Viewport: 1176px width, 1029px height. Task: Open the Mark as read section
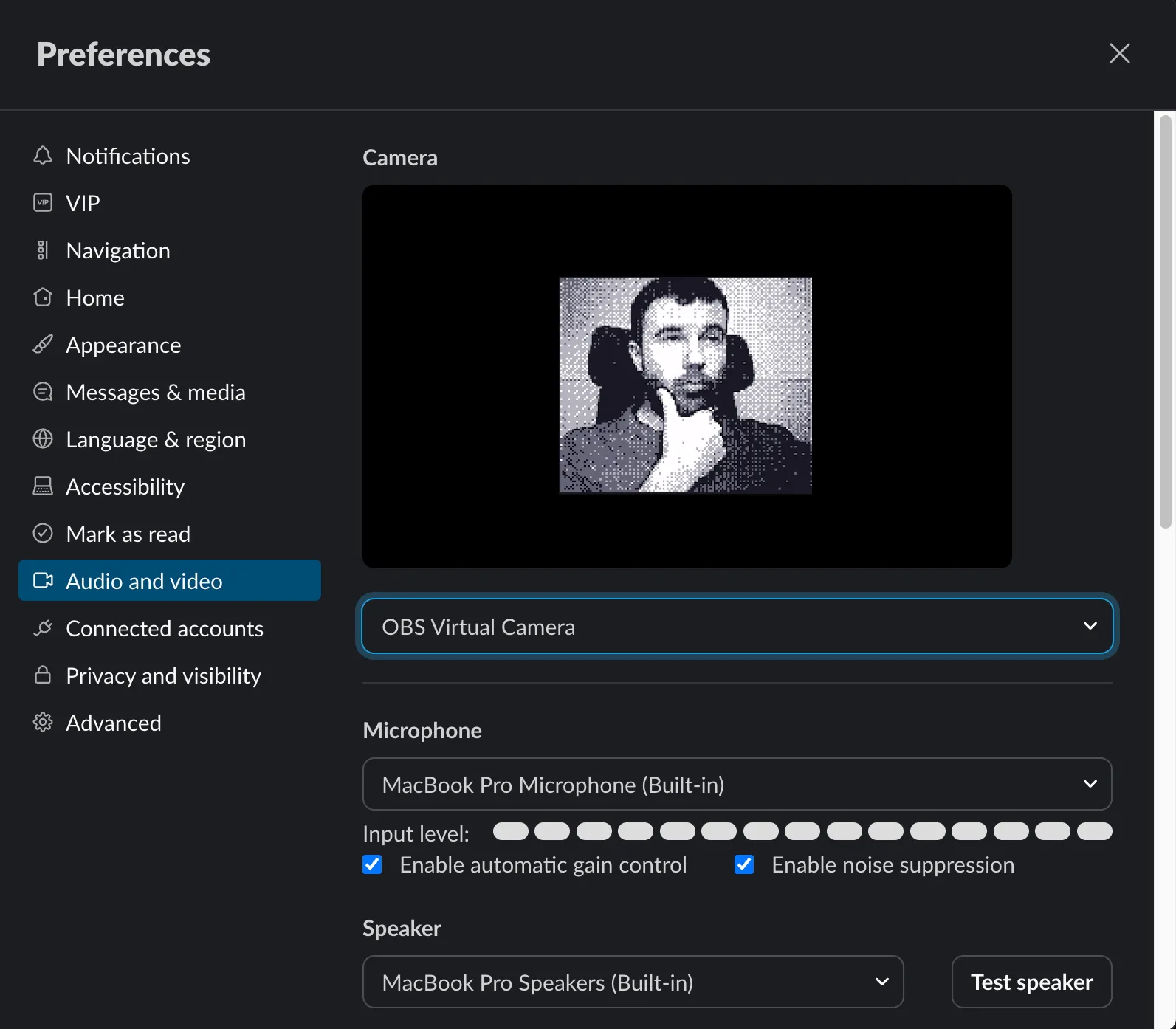128,534
